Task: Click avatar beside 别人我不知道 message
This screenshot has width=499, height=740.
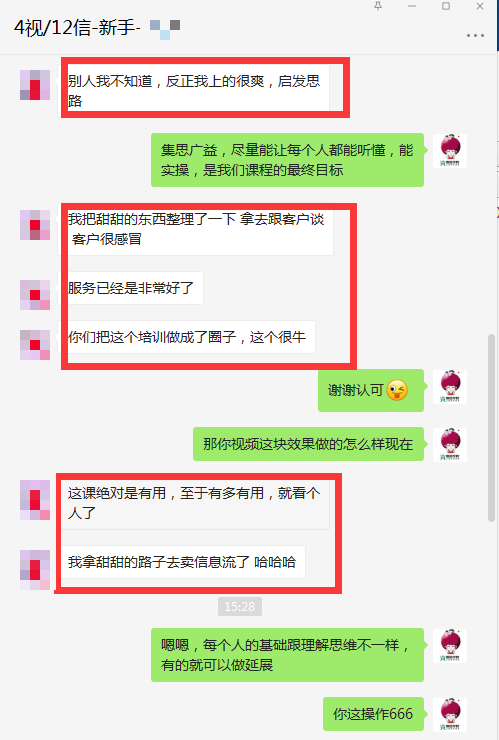Action: (x=35, y=85)
